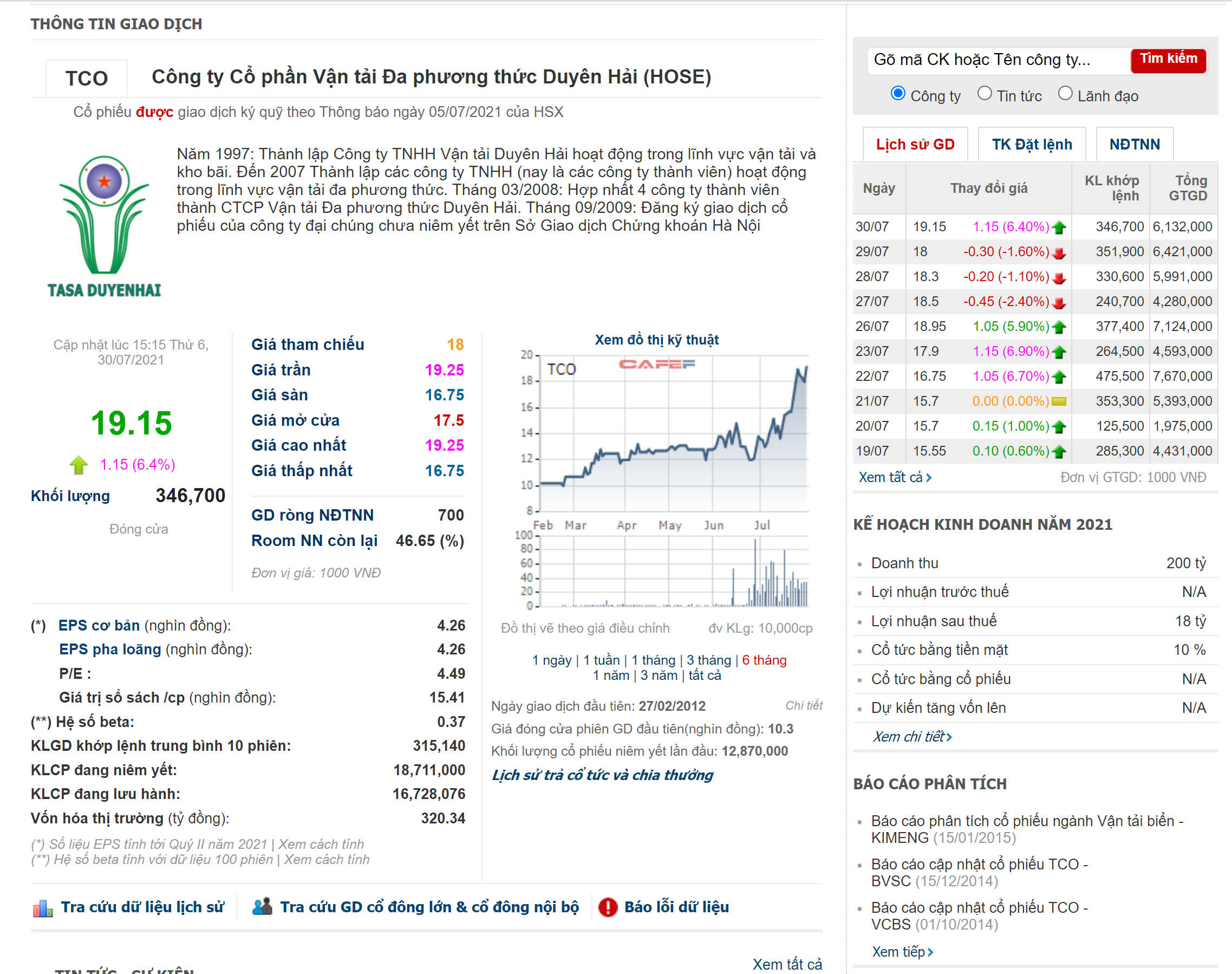Screen dimensions: 1232x974
Task: Click the red exclamation Báo lỗi dữ liệu icon
Action: [x=608, y=907]
